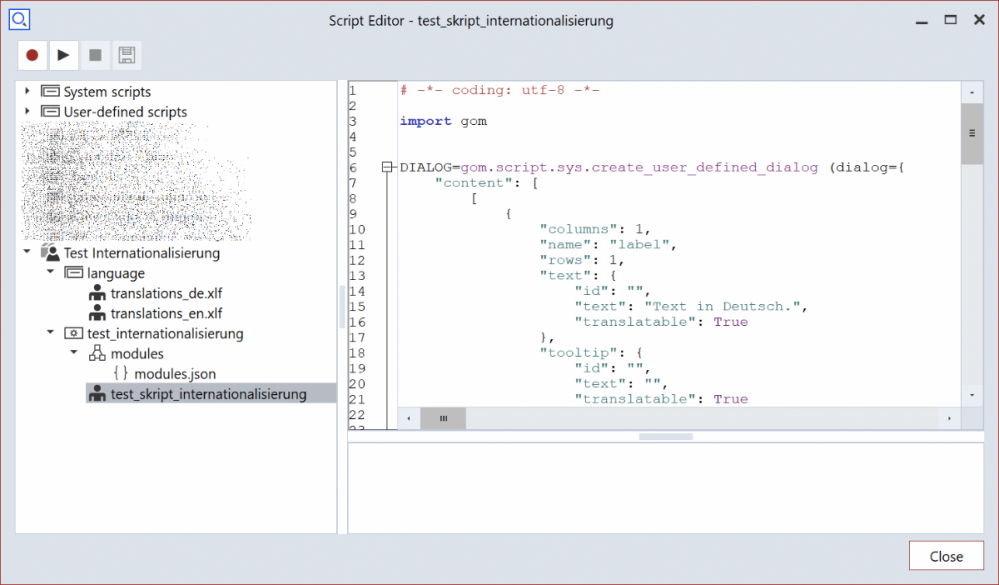This screenshot has width=999, height=585.
Task: Start recording a script with record icon
Action: 31,55
